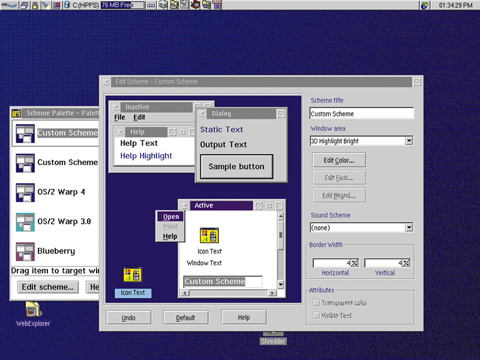Click the padlock Lockup icon
The width and height of the screenshot is (480, 360).
[x=35, y=5]
